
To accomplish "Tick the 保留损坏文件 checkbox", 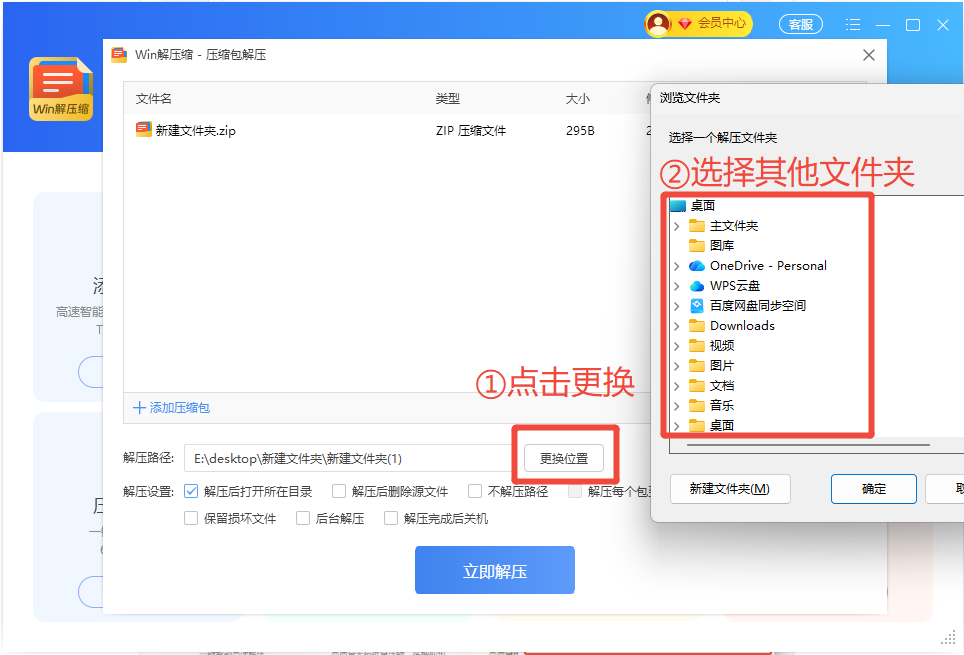I will click(191, 518).
